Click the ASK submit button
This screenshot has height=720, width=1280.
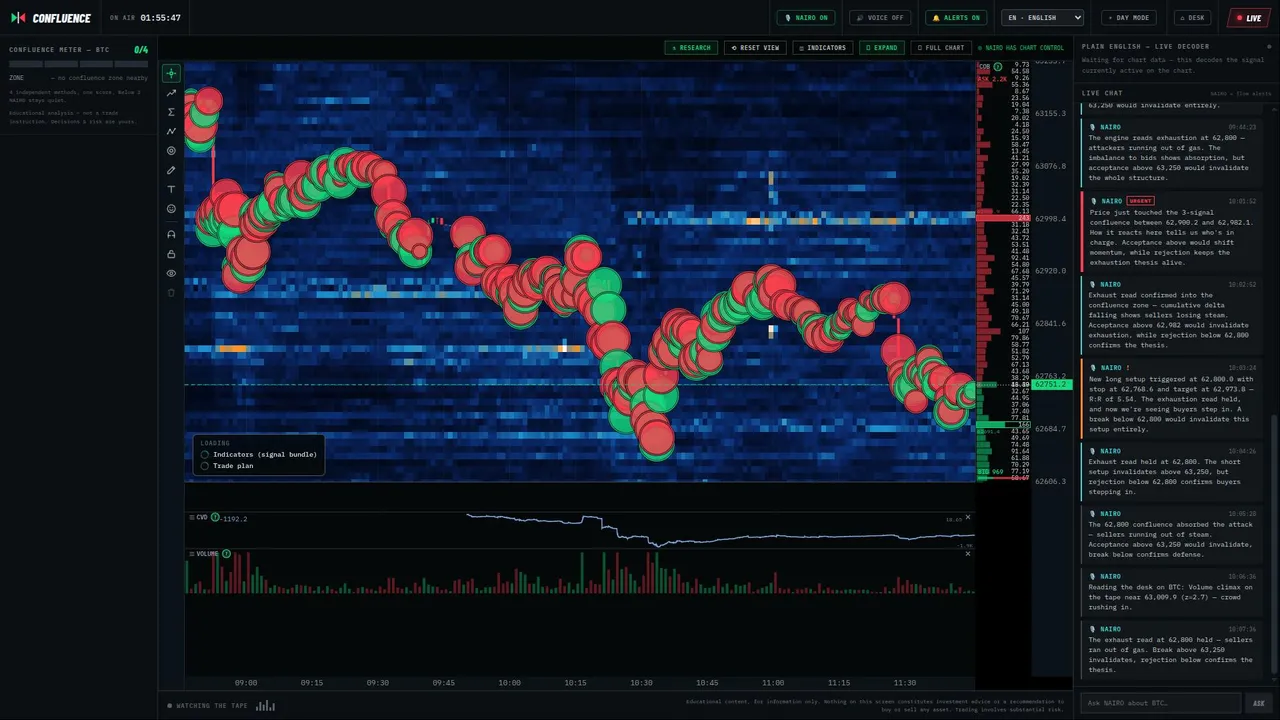tap(1258, 703)
